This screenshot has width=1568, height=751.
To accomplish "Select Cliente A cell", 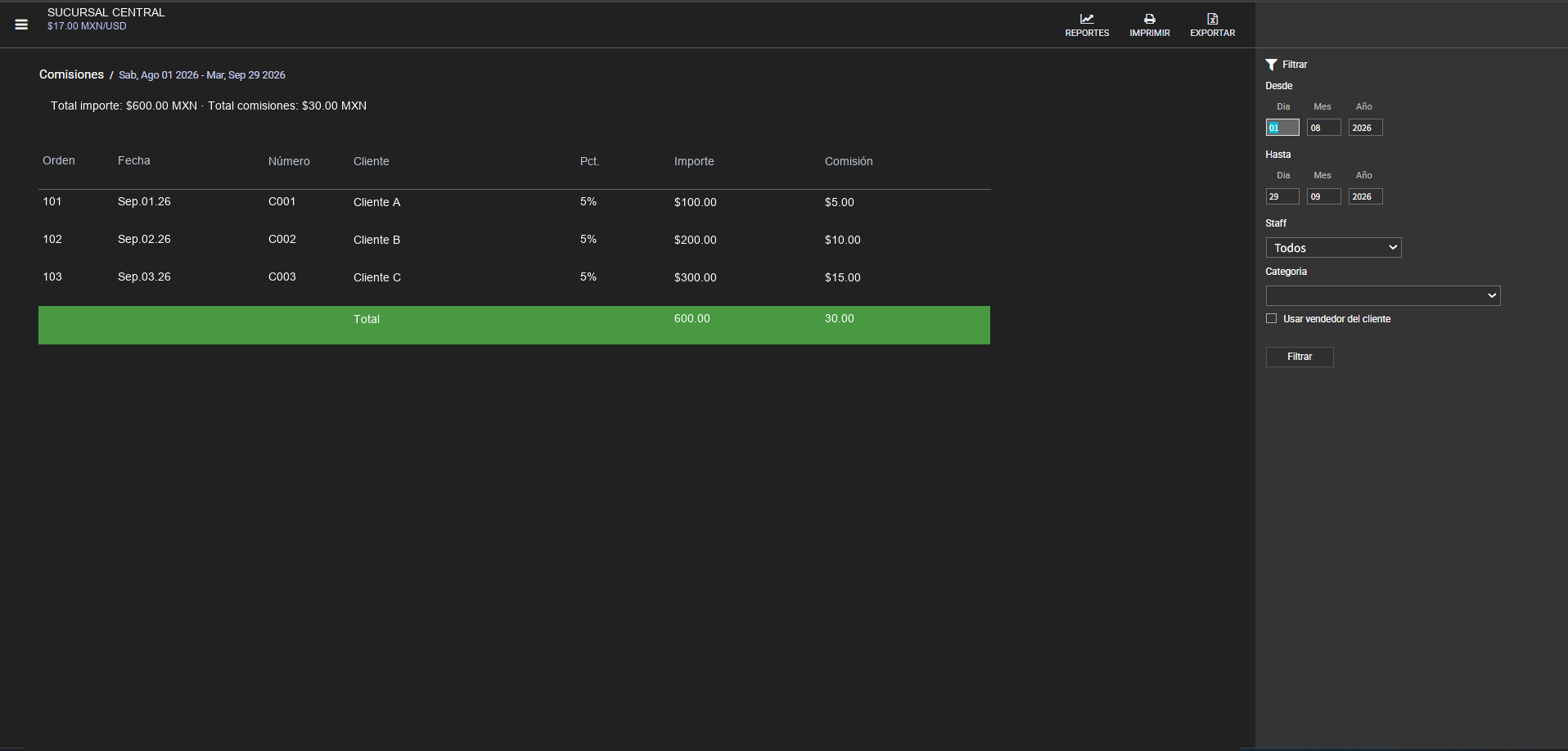I will coord(376,202).
